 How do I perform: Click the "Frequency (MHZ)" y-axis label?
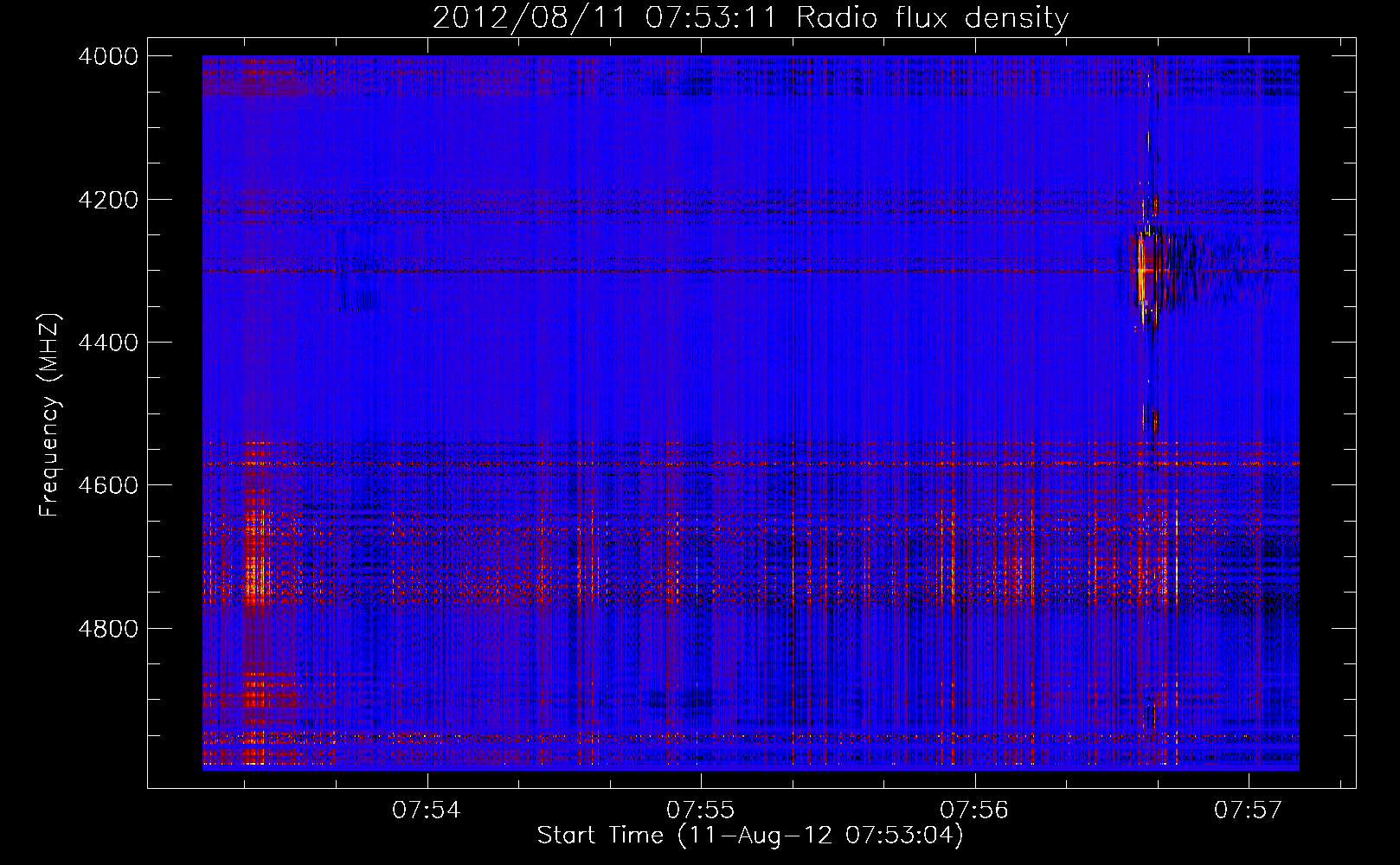(x=49, y=415)
